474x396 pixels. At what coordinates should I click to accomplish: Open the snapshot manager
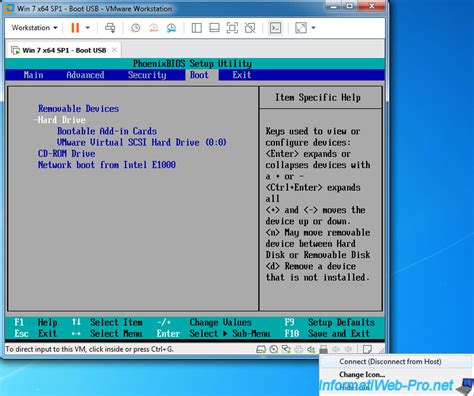pos(171,28)
